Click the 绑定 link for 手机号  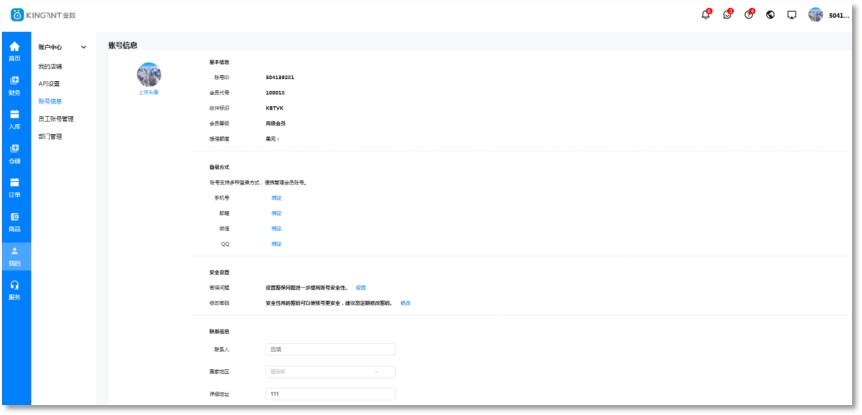coord(276,198)
